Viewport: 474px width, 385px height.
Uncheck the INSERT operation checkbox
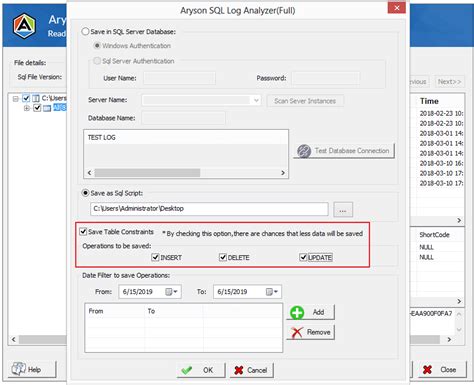click(155, 257)
